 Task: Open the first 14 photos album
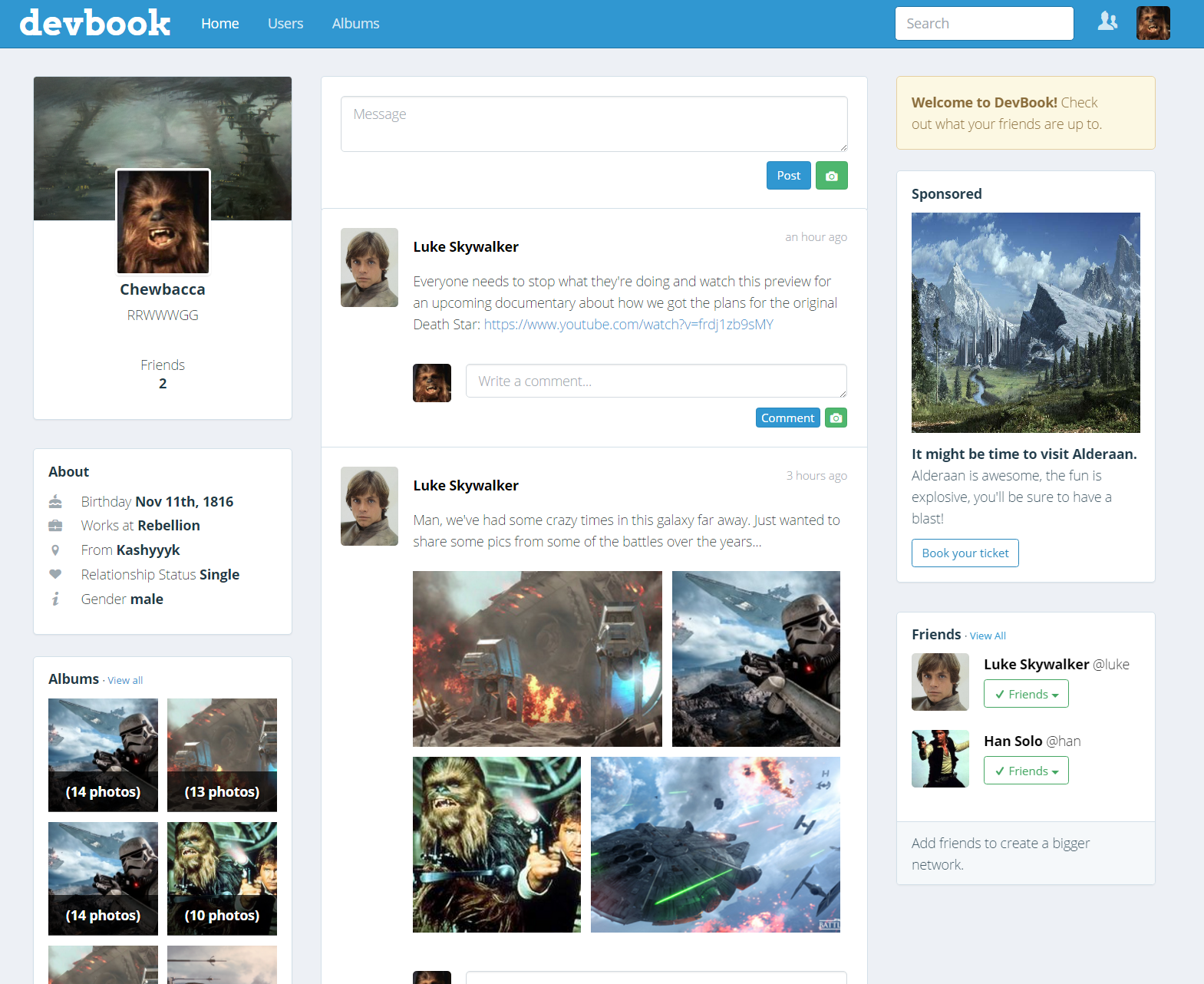(x=103, y=755)
